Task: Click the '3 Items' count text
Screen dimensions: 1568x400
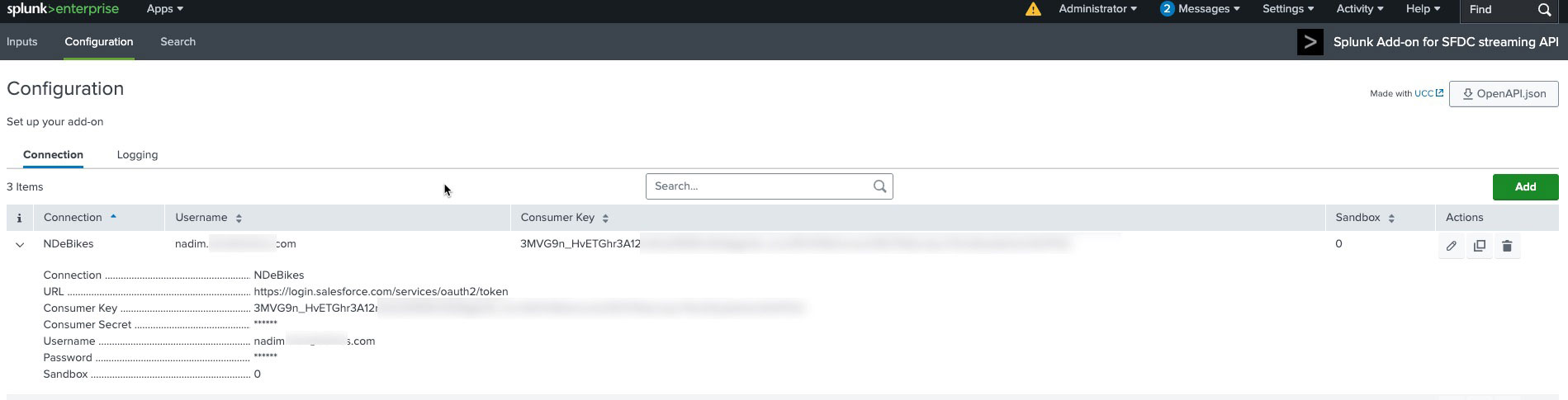Action: click(x=25, y=187)
